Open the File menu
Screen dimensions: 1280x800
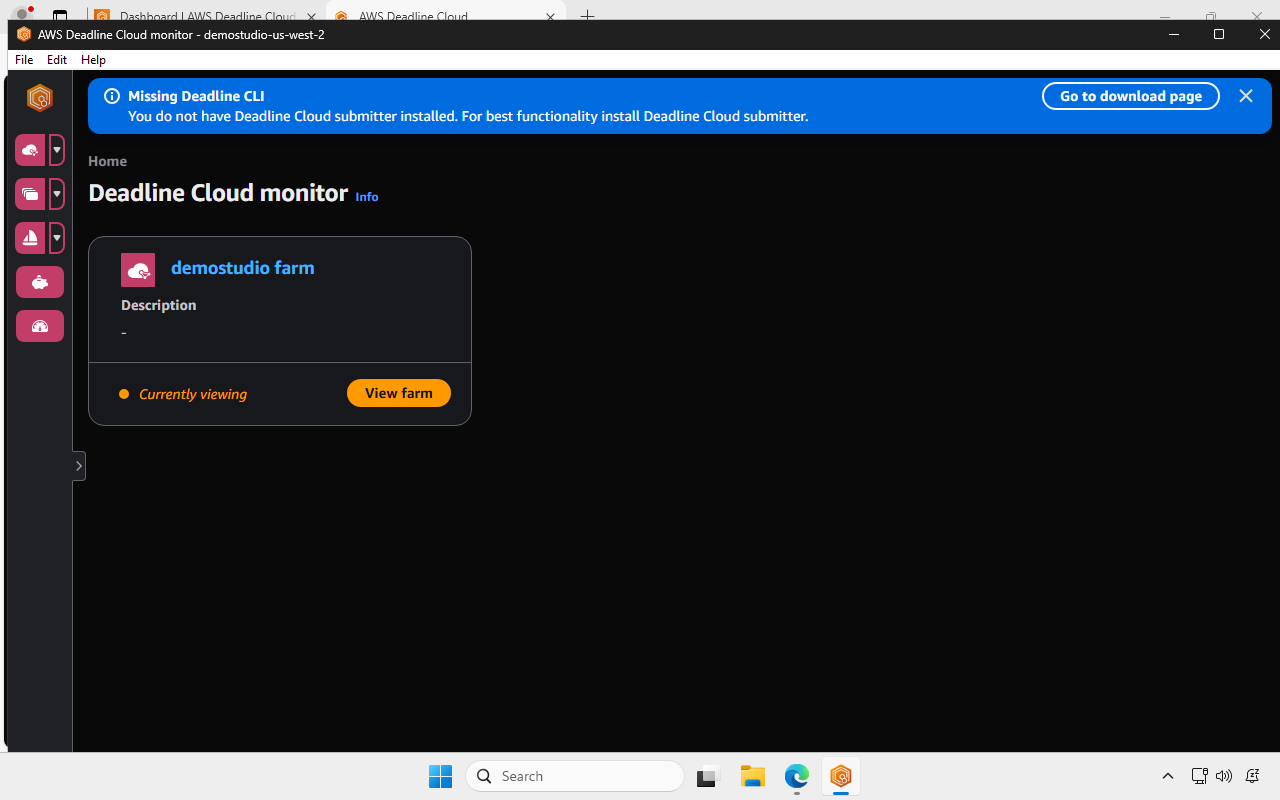[x=23, y=59]
